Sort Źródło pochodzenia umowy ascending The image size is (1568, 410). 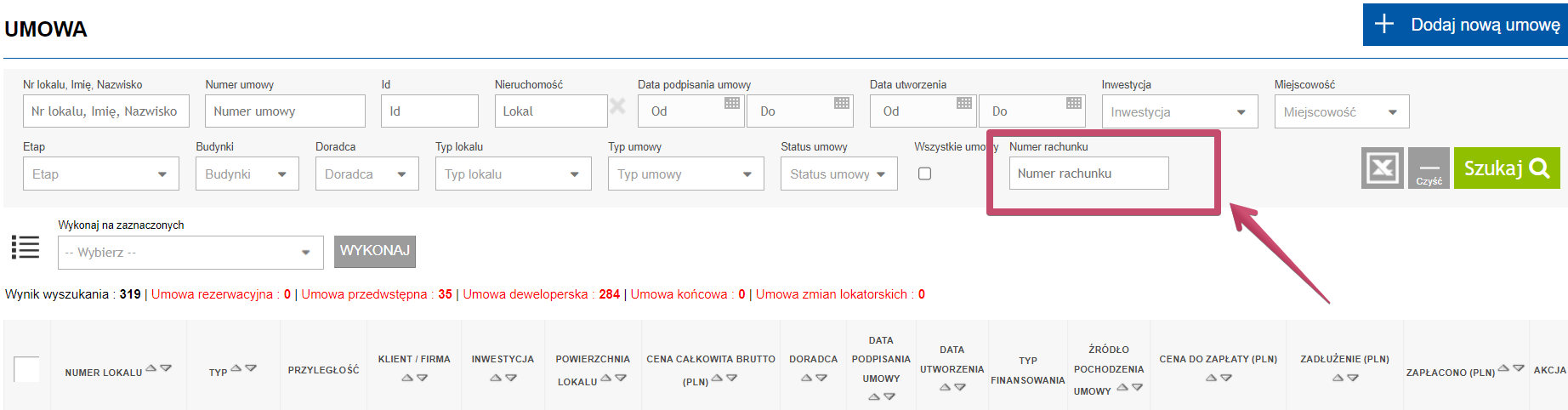point(1122,387)
